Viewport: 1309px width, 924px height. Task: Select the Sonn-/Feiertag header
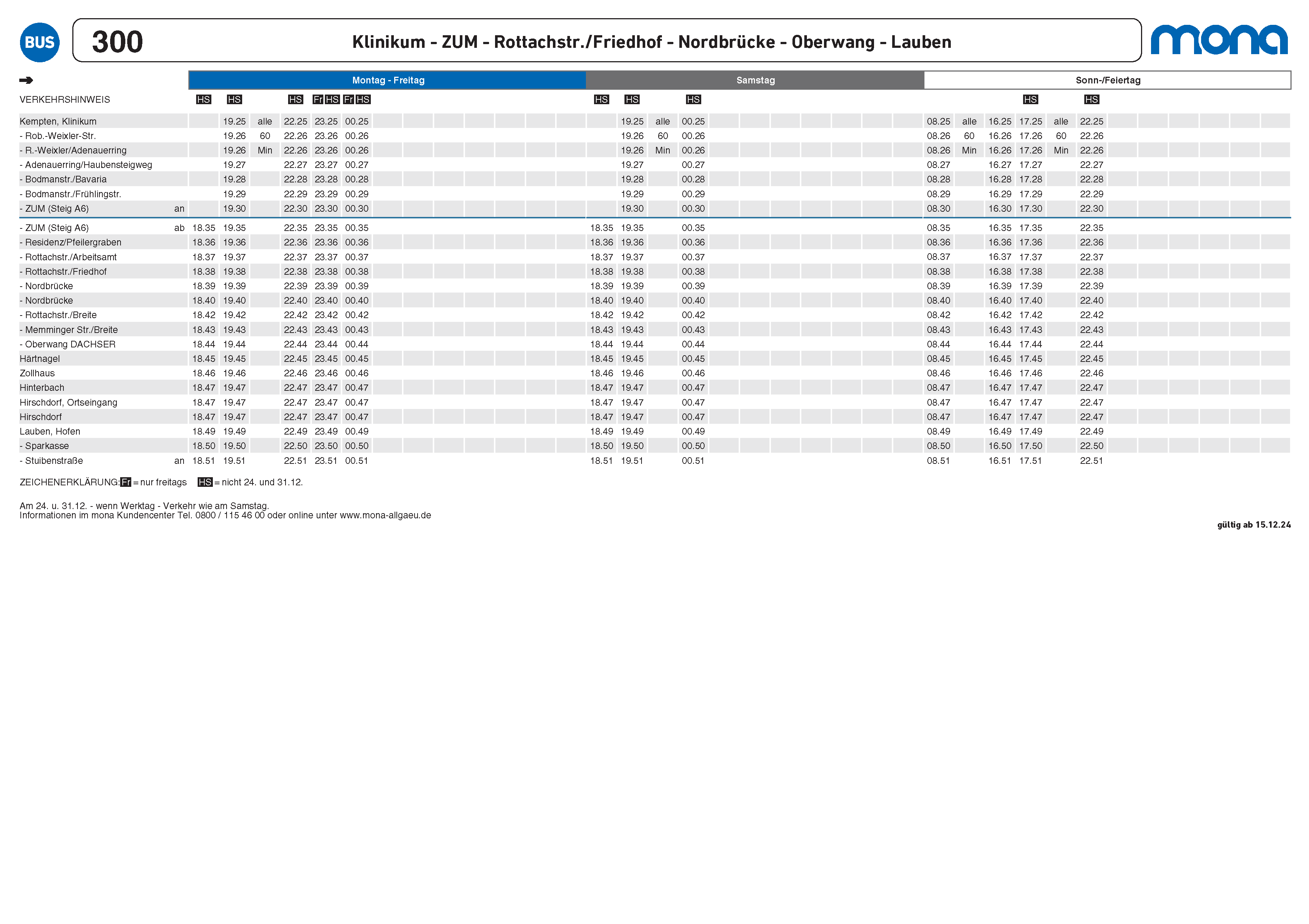[x=1108, y=80]
